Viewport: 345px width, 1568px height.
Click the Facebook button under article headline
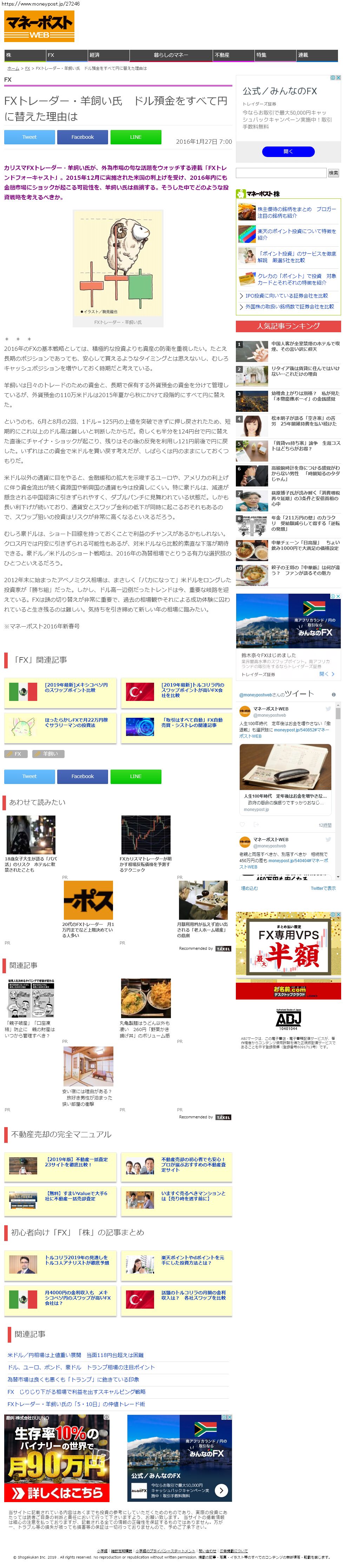click(82, 137)
